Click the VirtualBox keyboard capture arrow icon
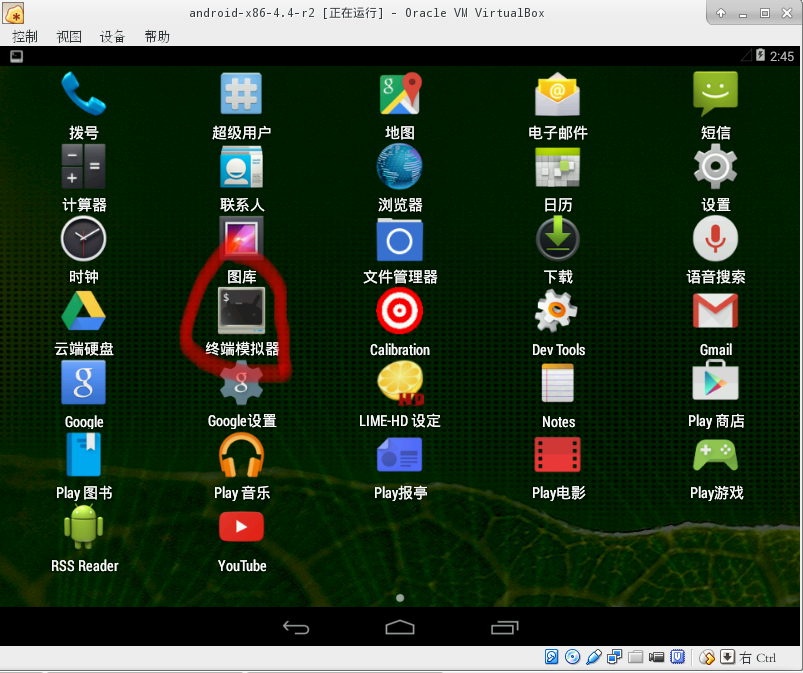The width and height of the screenshot is (803, 673). point(727,657)
